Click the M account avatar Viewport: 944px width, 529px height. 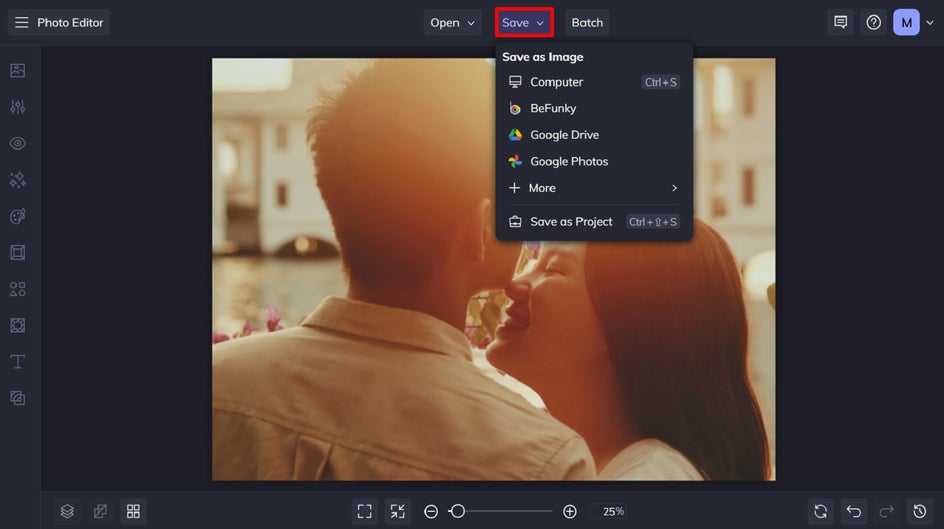[906, 22]
